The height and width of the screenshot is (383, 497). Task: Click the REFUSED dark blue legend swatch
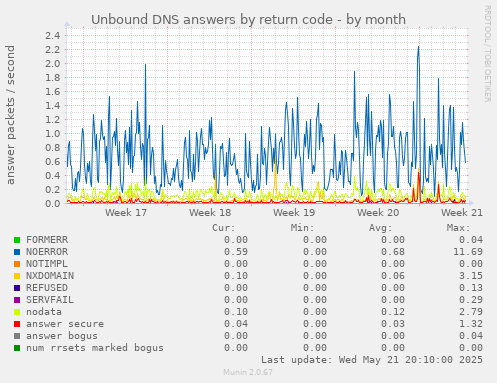(17, 288)
